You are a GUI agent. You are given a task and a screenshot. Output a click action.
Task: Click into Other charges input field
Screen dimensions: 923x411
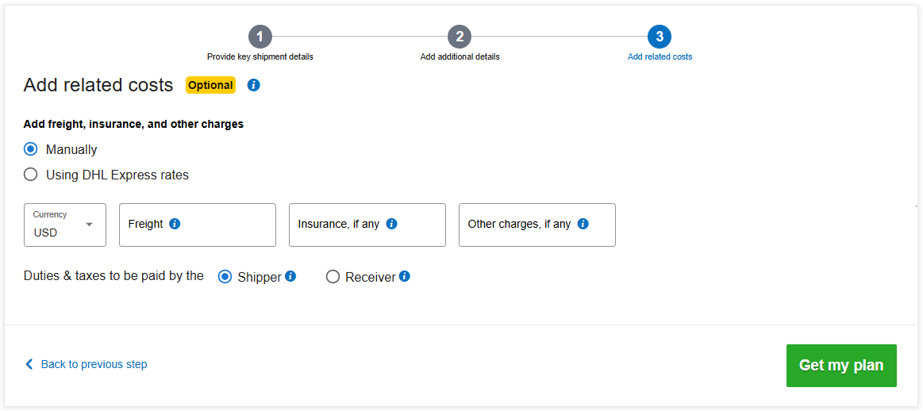coord(537,225)
